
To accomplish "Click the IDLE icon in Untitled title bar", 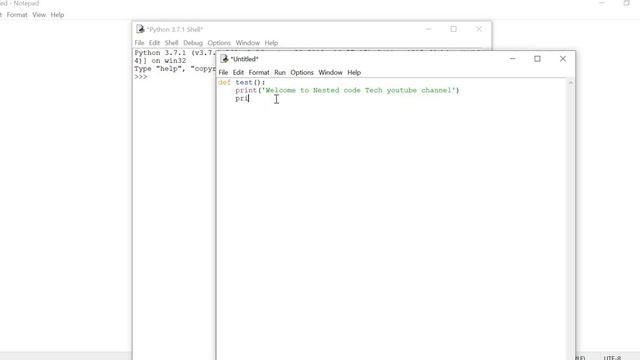I will 224,59.
